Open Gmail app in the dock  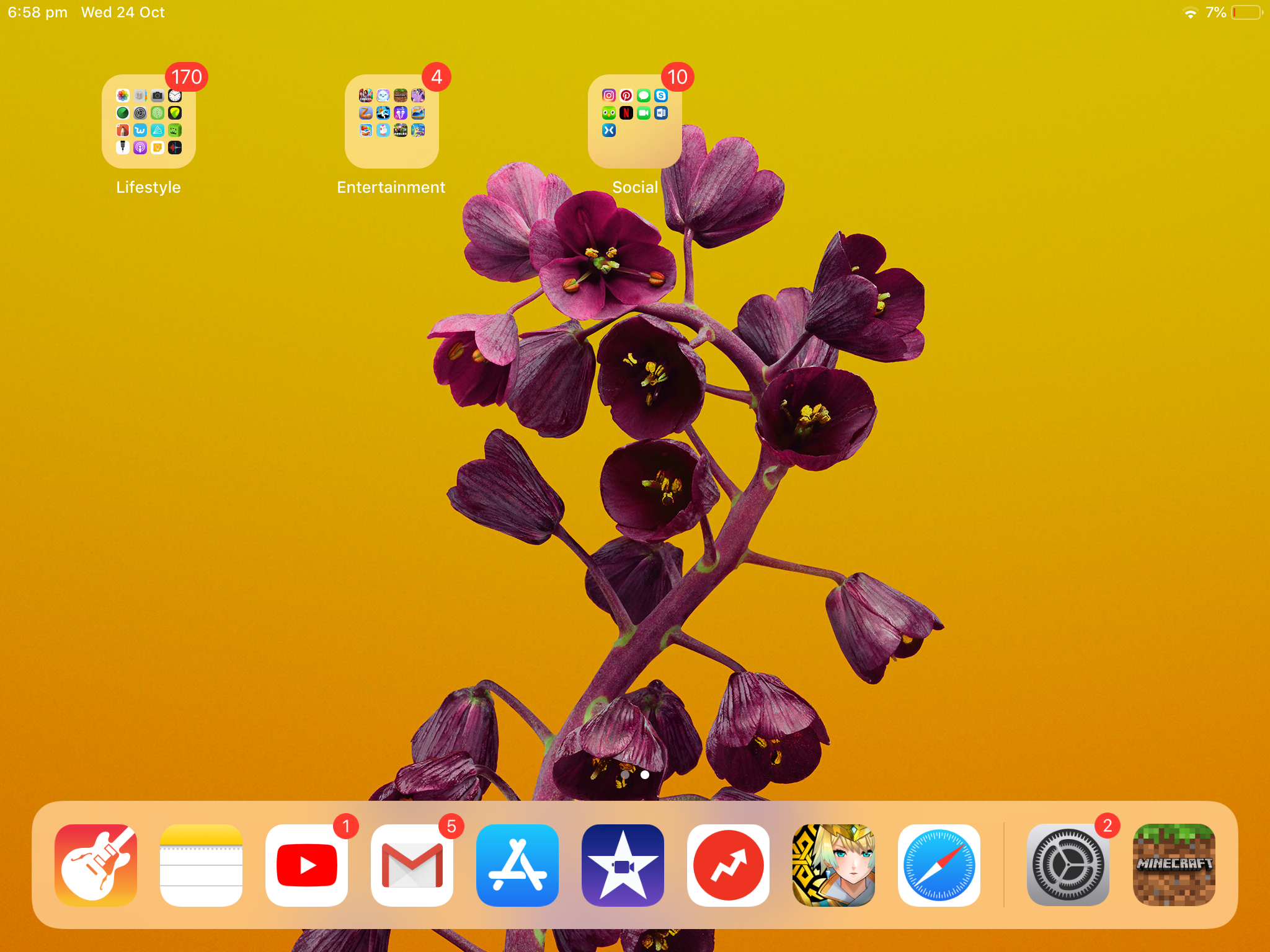coord(412,865)
